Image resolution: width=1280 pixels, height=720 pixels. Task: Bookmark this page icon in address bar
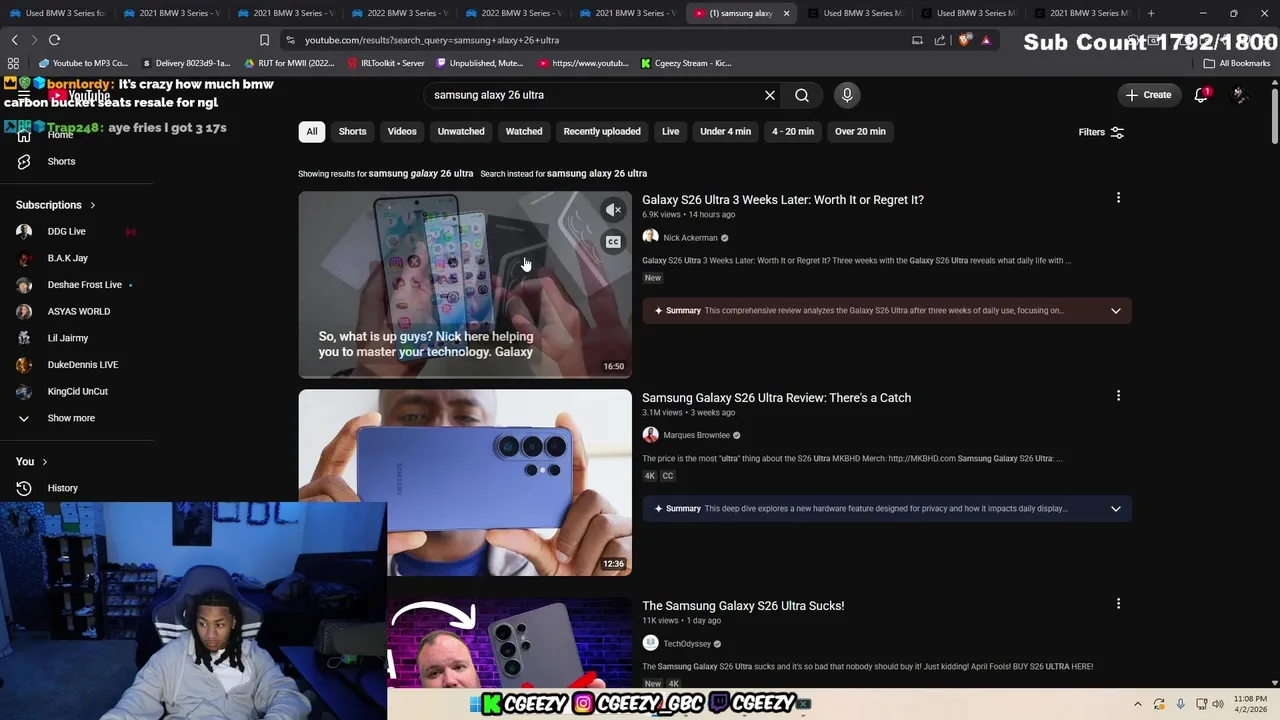click(264, 40)
